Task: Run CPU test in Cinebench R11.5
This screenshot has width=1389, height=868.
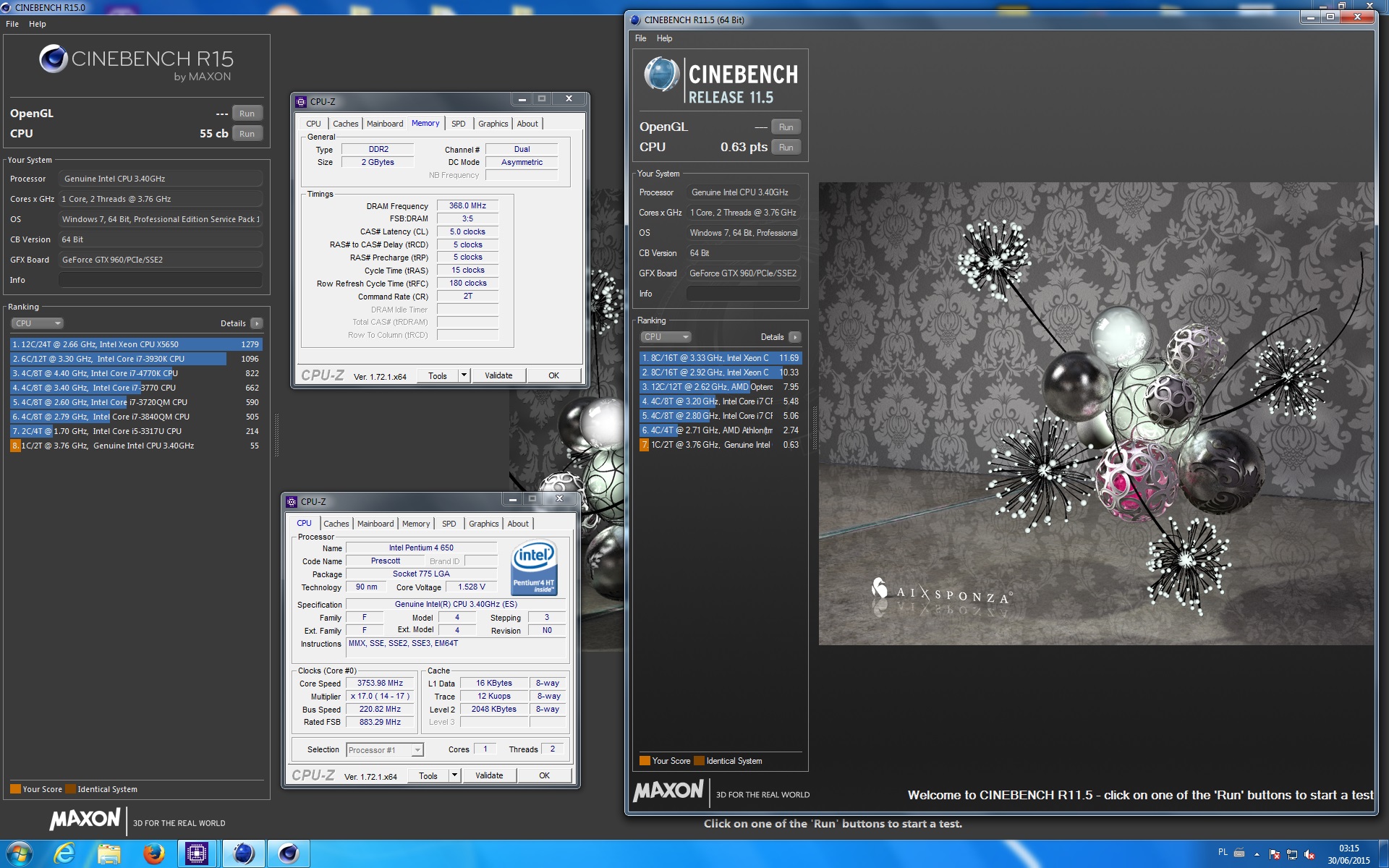Action: point(786,148)
